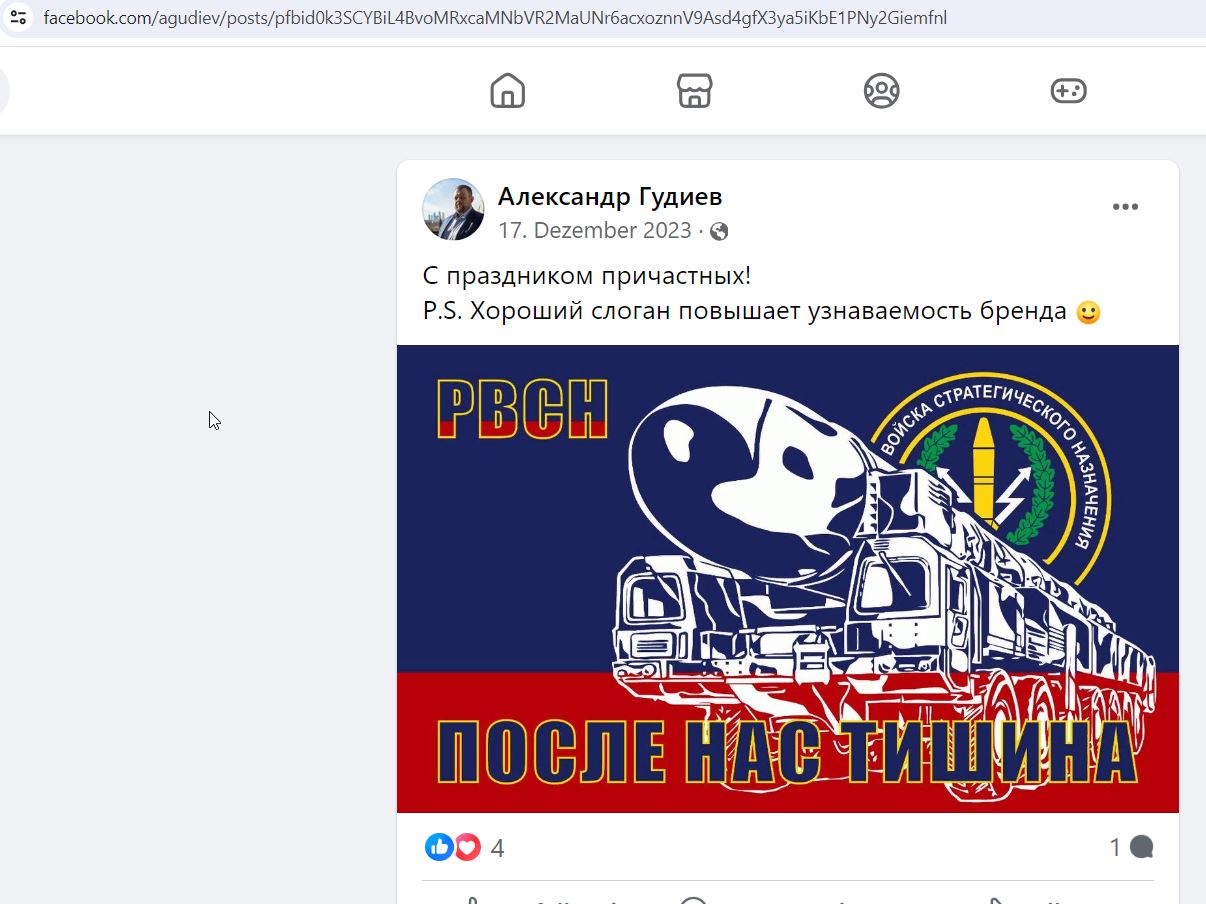Open the comment bubble icon showing 1 comment
This screenshot has width=1206, height=904.
coord(1141,848)
